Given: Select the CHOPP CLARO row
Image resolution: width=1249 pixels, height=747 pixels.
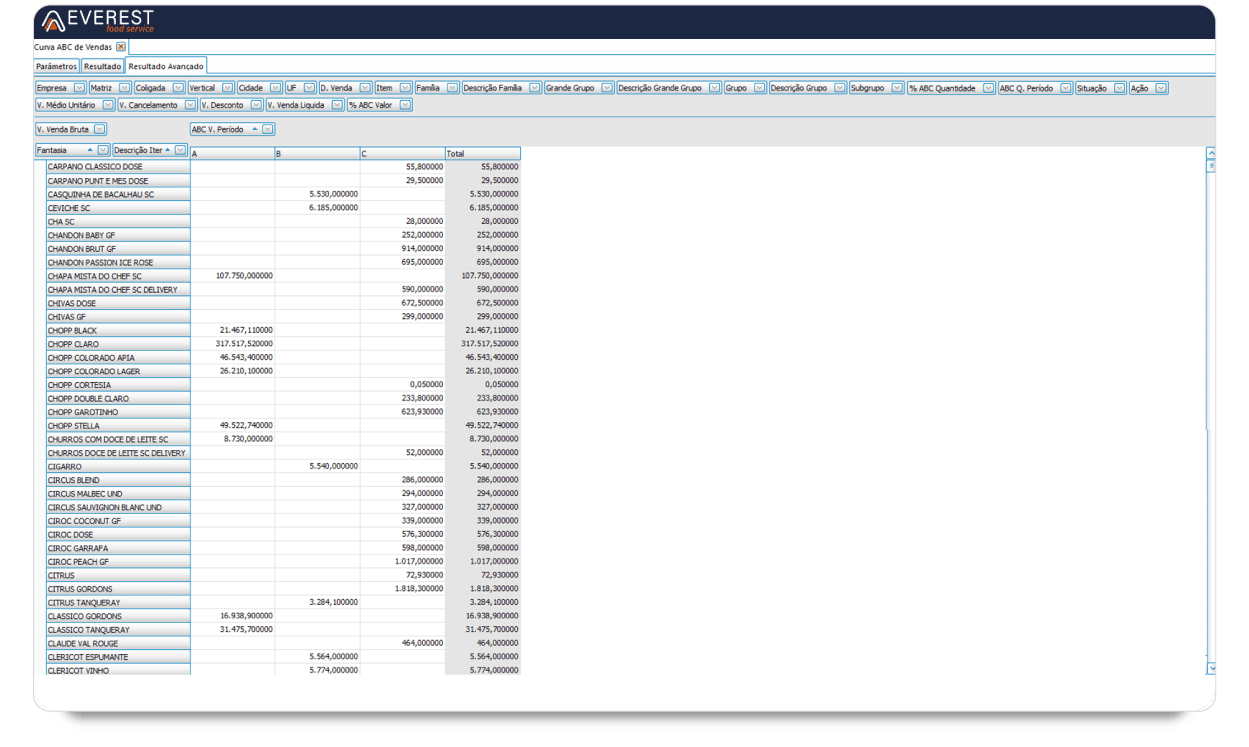Looking at the screenshot, I should click(x=118, y=344).
